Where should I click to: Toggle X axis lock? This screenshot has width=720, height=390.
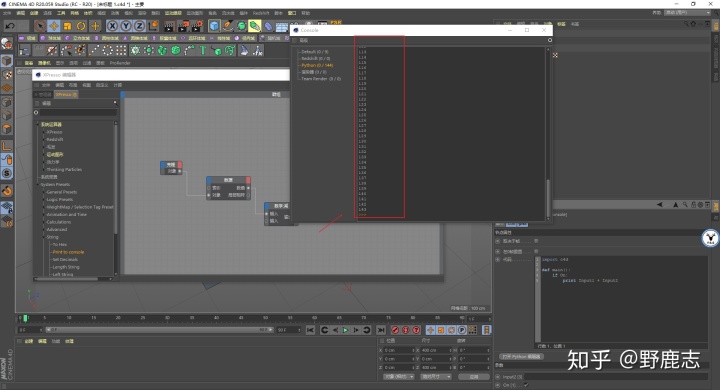[112, 26]
